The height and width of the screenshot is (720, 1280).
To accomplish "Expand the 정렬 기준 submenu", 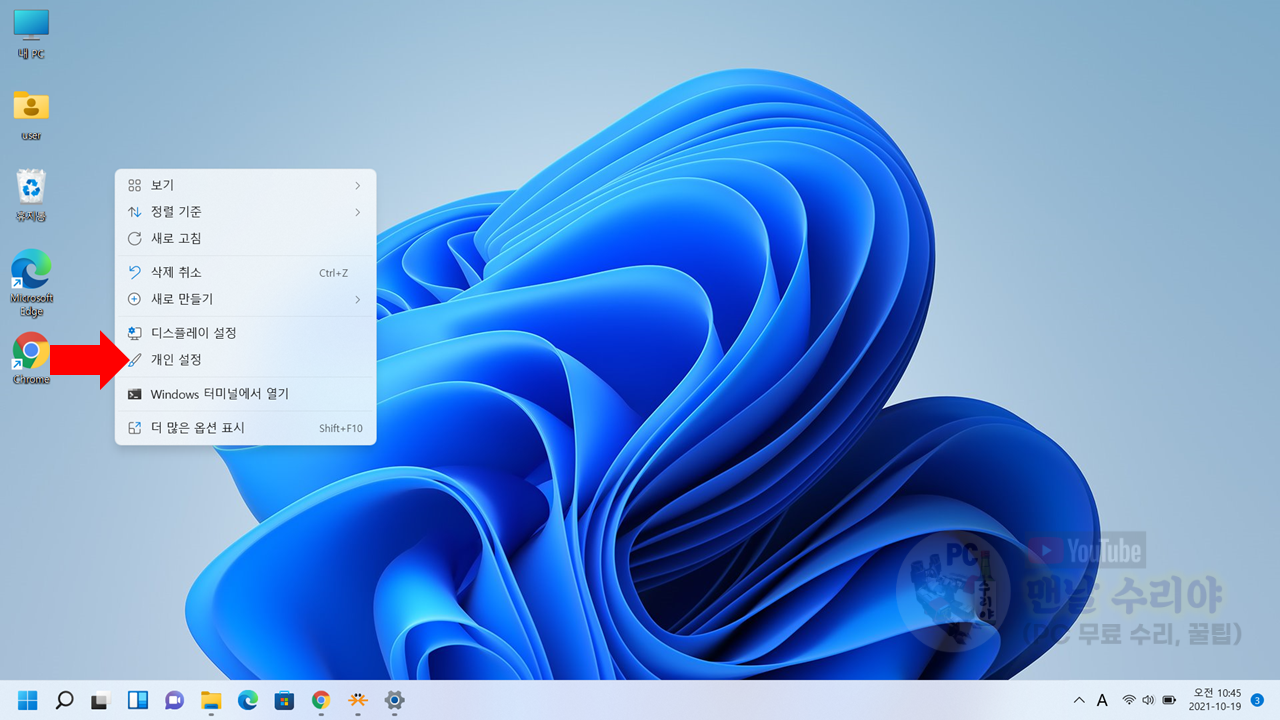I will click(245, 212).
